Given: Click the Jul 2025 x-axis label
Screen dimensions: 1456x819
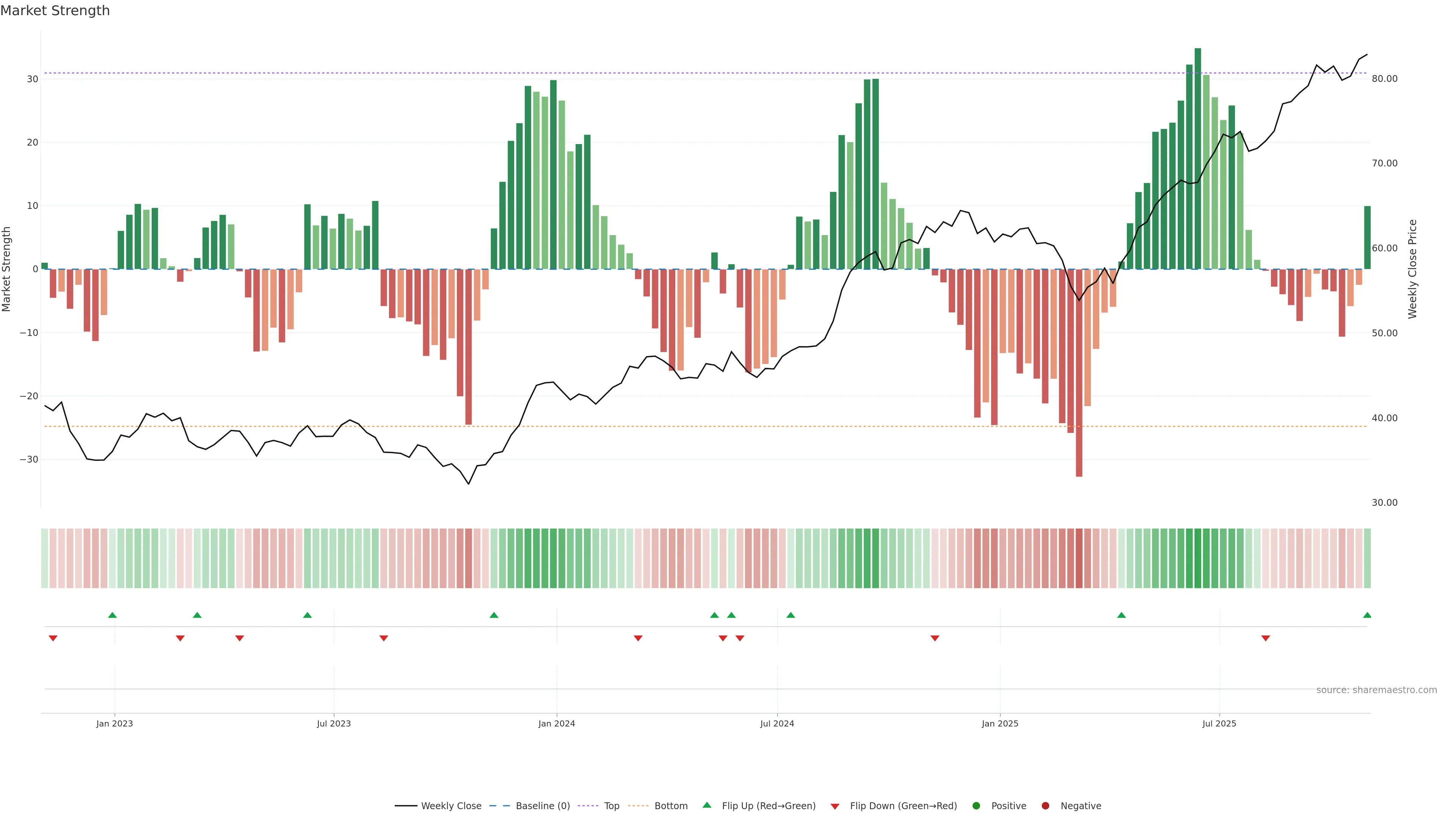Looking at the screenshot, I should click(1219, 723).
